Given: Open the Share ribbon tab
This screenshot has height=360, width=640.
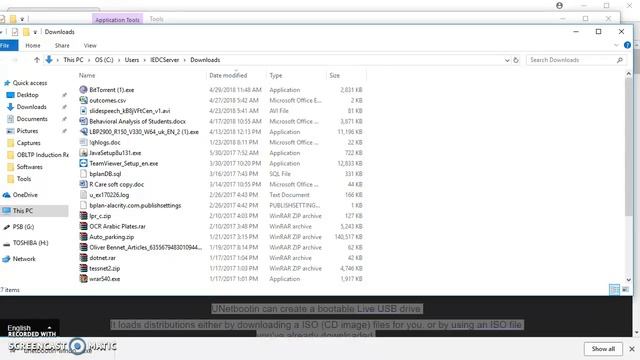Looking at the screenshot, I should click(x=62, y=45).
